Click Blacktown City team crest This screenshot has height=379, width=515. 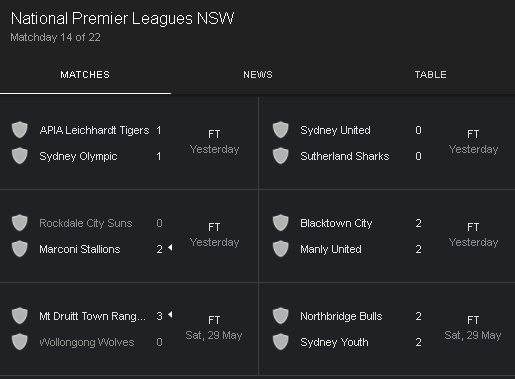(281, 223)
